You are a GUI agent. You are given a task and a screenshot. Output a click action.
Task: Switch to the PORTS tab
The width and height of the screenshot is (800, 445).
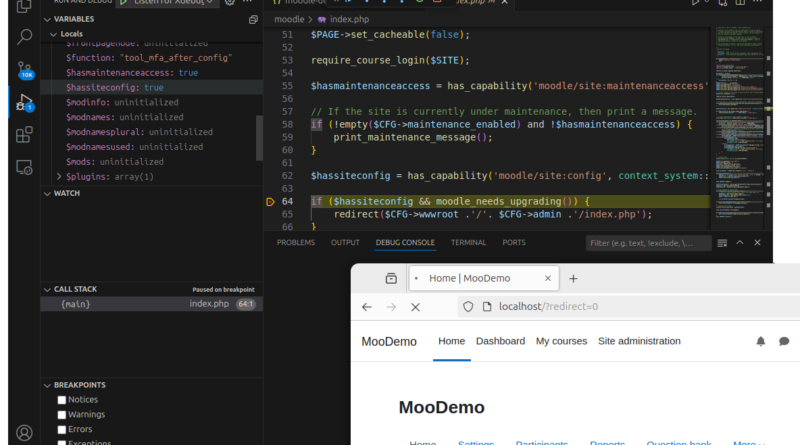click(514, 243)
